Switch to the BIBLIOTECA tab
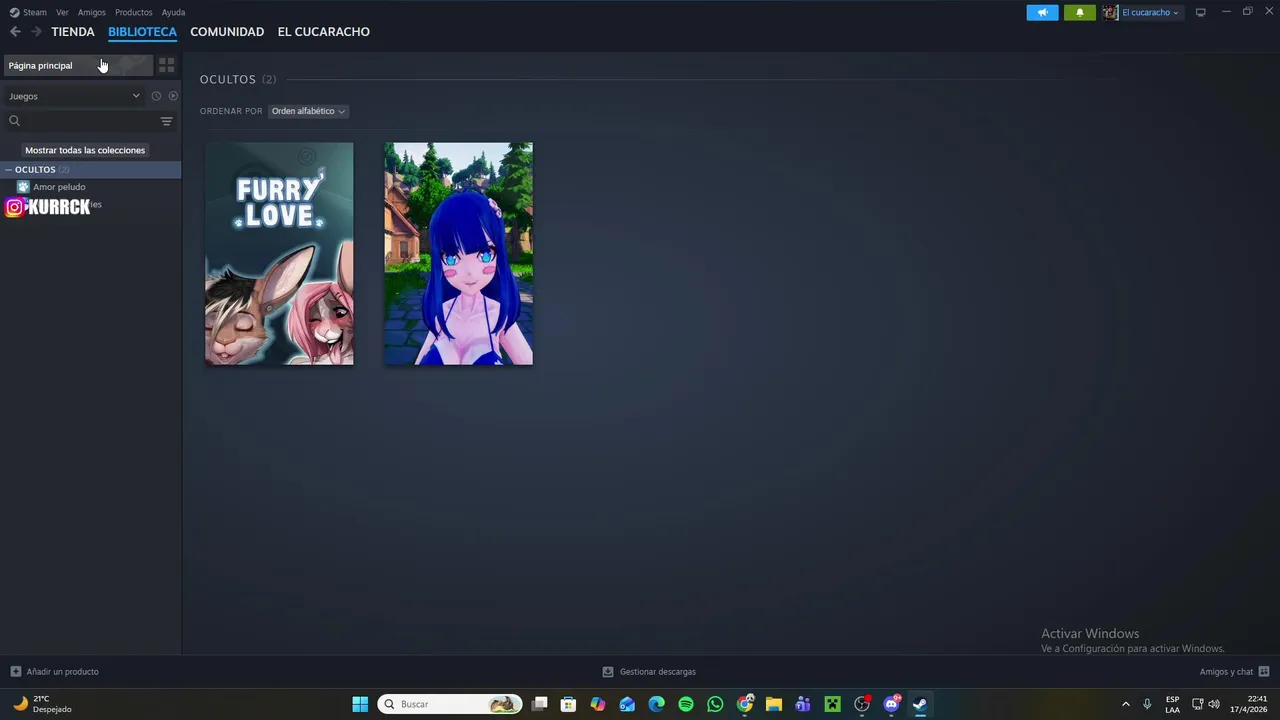 point(142,32)
